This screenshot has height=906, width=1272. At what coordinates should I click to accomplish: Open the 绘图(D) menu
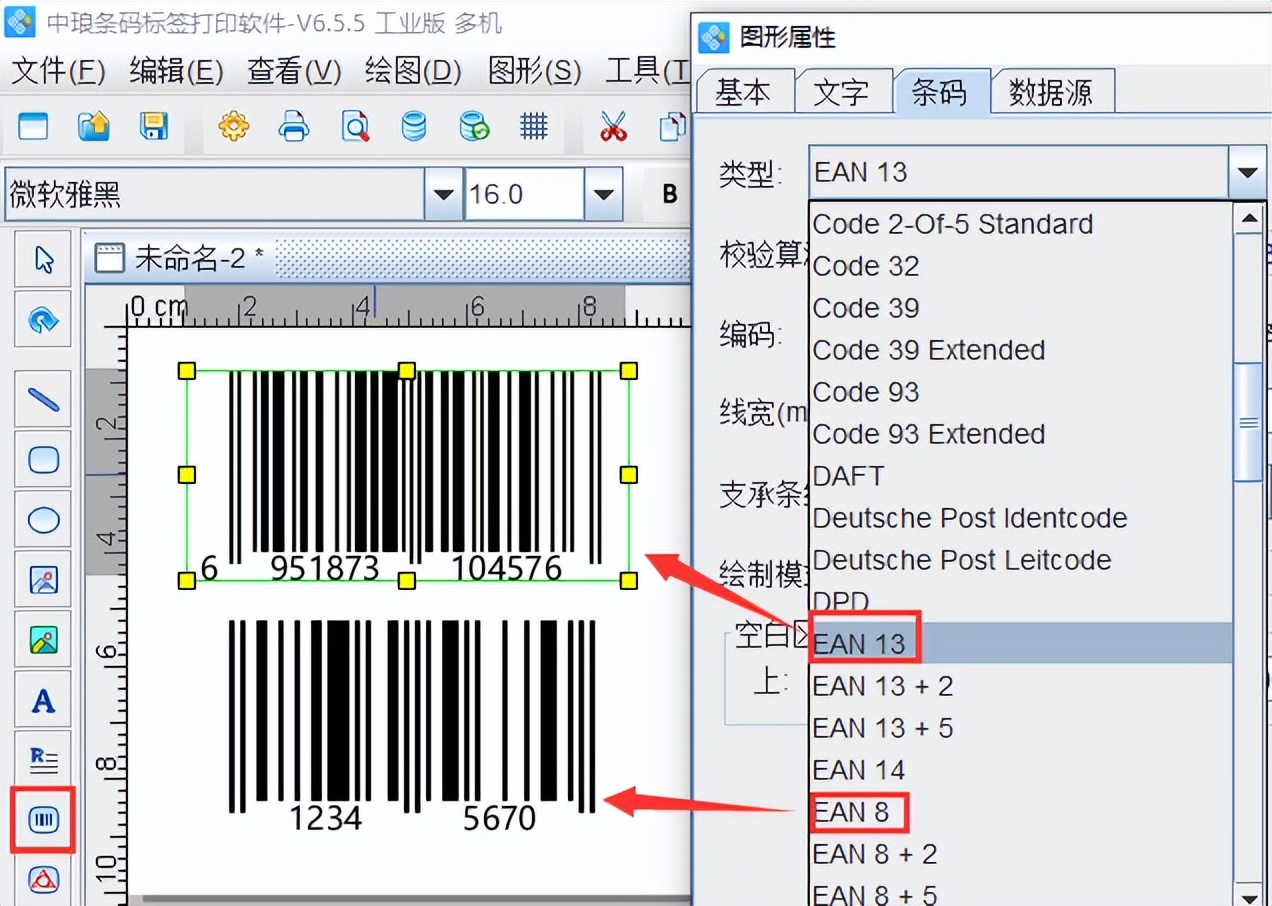click(x=411, y=71)
